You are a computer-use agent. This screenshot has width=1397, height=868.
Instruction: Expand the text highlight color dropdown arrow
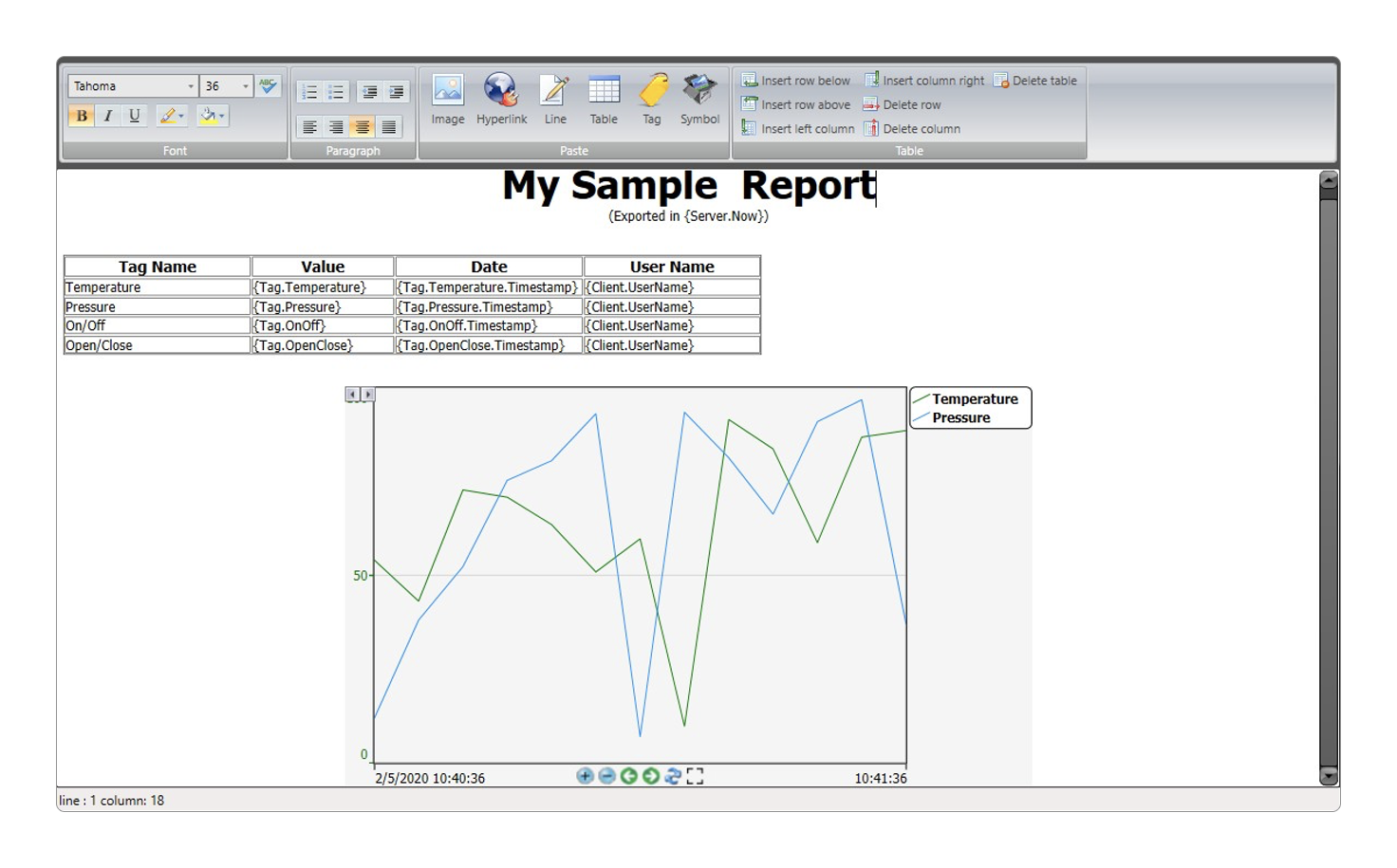tap(181, 117)
